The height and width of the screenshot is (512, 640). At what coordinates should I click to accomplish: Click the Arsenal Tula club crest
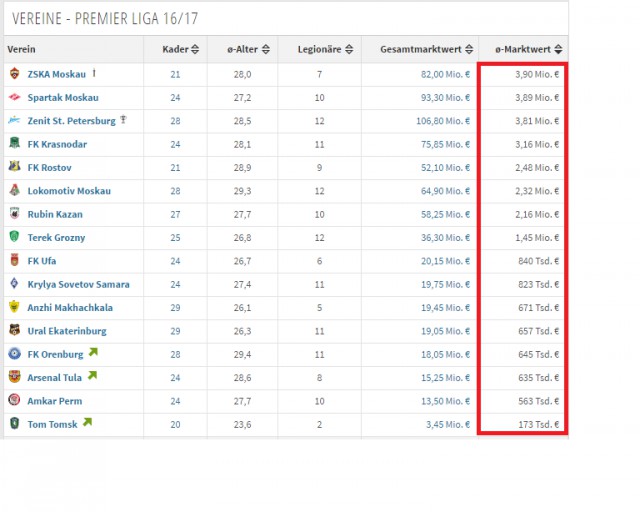[15, 376]
